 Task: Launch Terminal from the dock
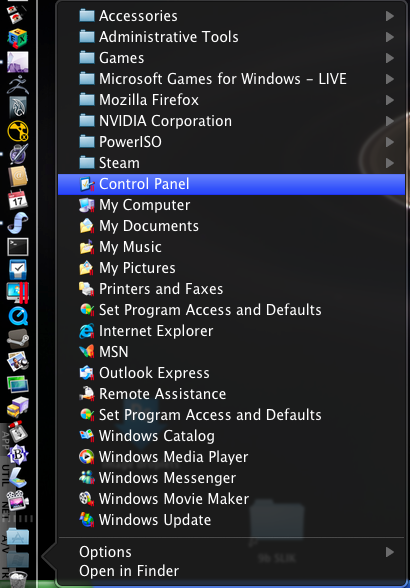coord(18,246)
